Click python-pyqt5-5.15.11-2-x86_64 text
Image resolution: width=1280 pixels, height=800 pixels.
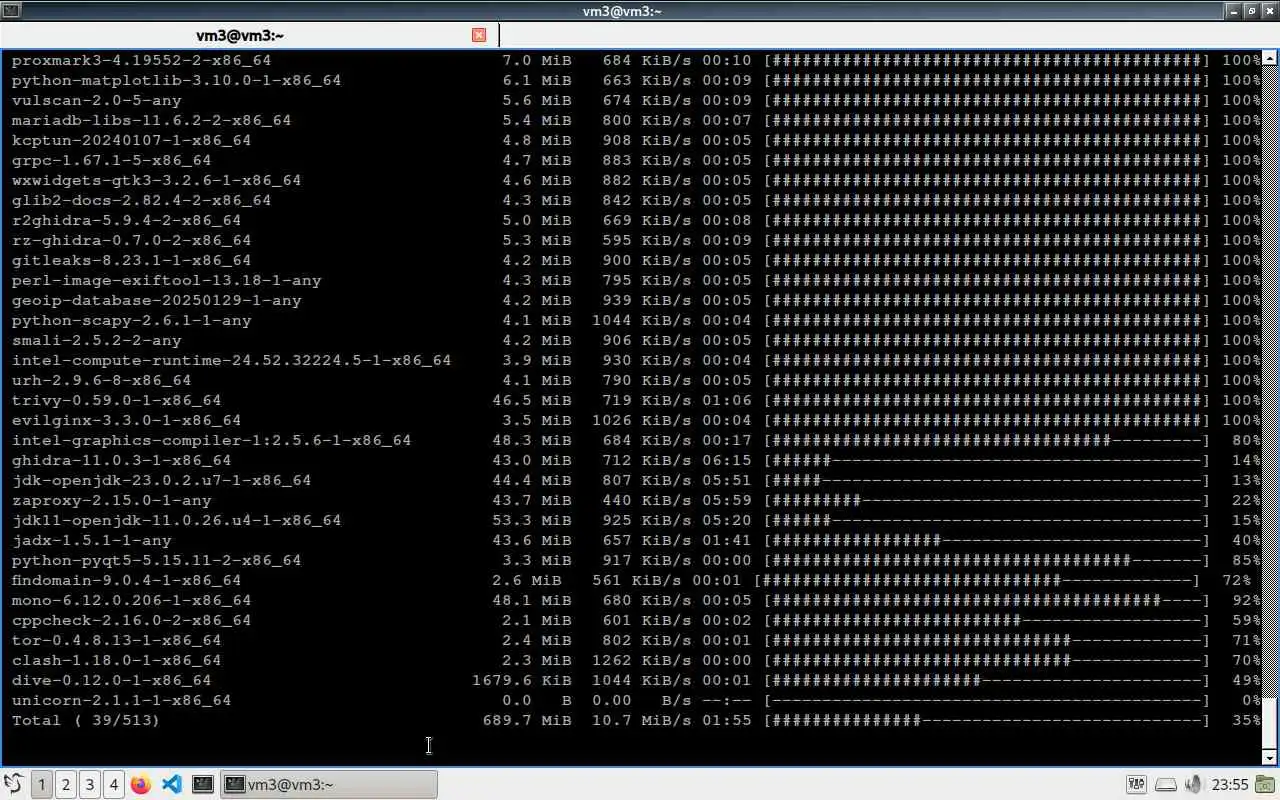coord(156,560)
